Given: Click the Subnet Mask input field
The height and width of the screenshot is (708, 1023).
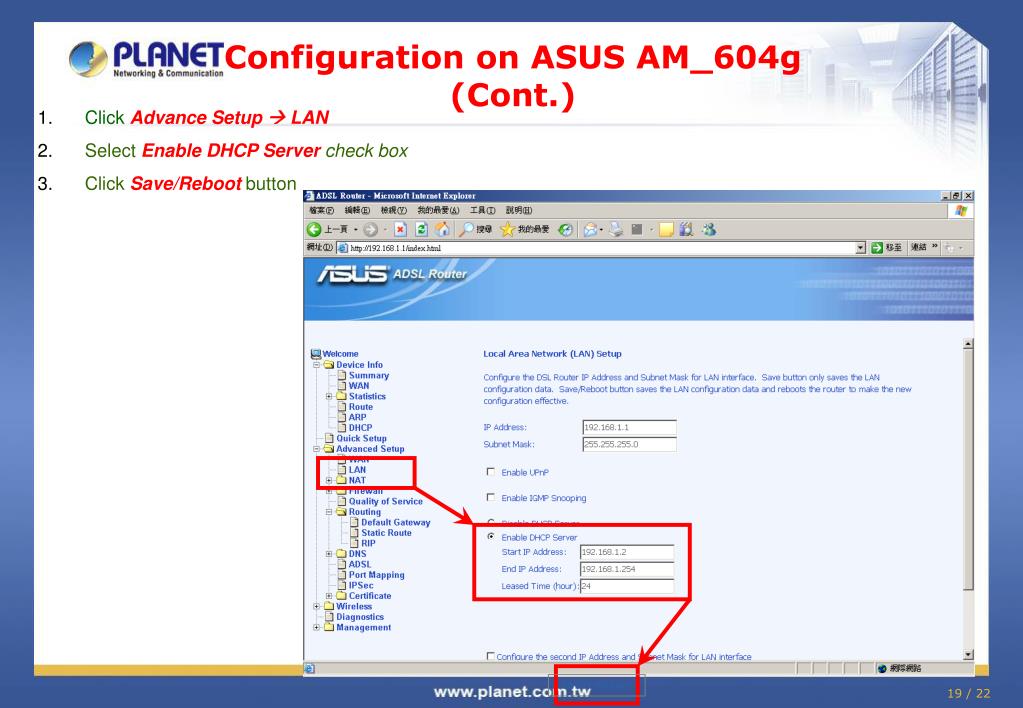Looking at the screenshot, I should click(629, 444).
